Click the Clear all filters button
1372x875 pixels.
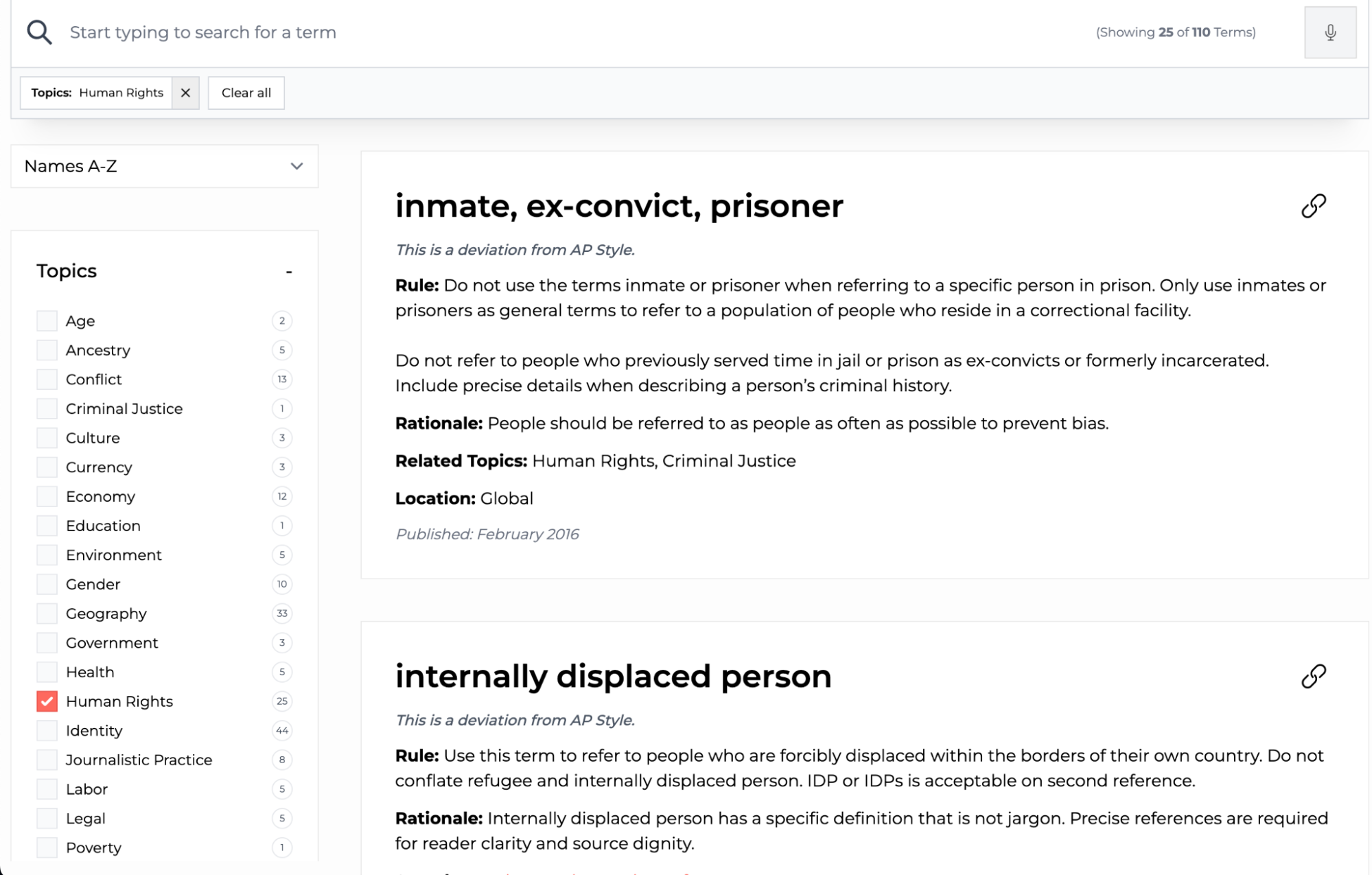pos(246,93)
